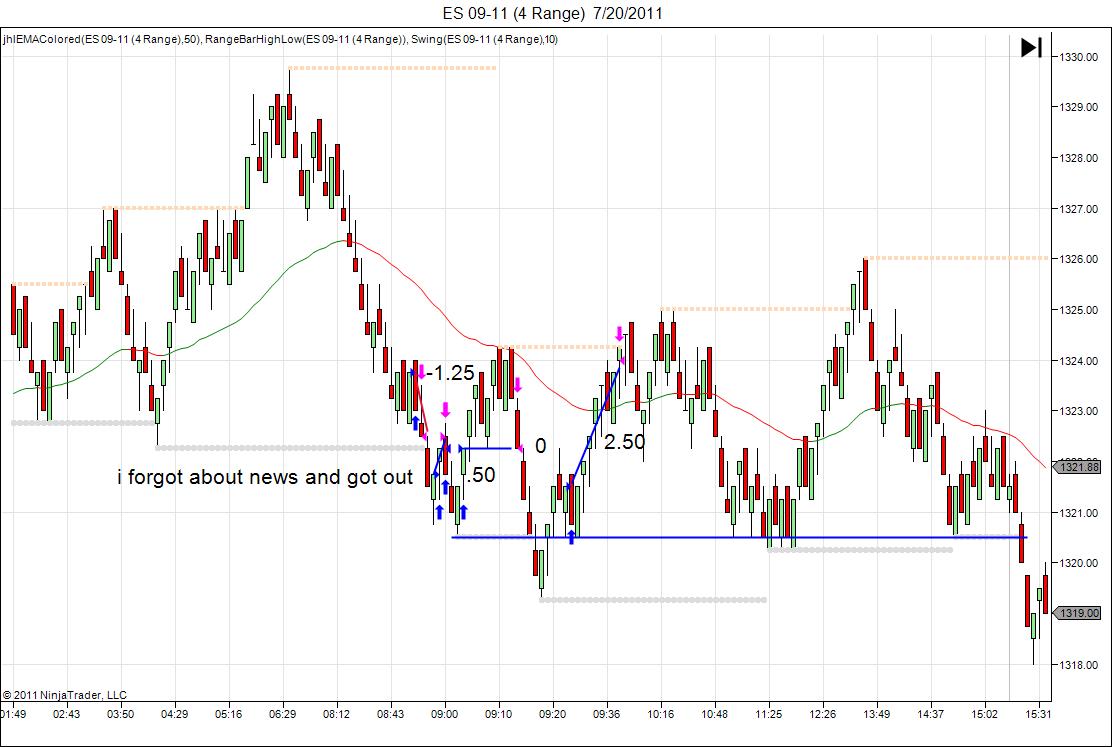This screenshot has height=747, width=1112.
Task: Click the jhlEMAColored indicator label text
Action: pos(102,40)
